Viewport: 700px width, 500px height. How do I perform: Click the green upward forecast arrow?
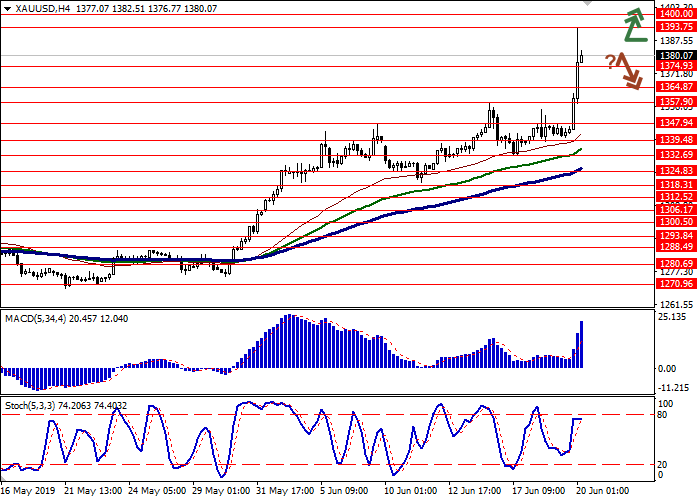[633, 26]
